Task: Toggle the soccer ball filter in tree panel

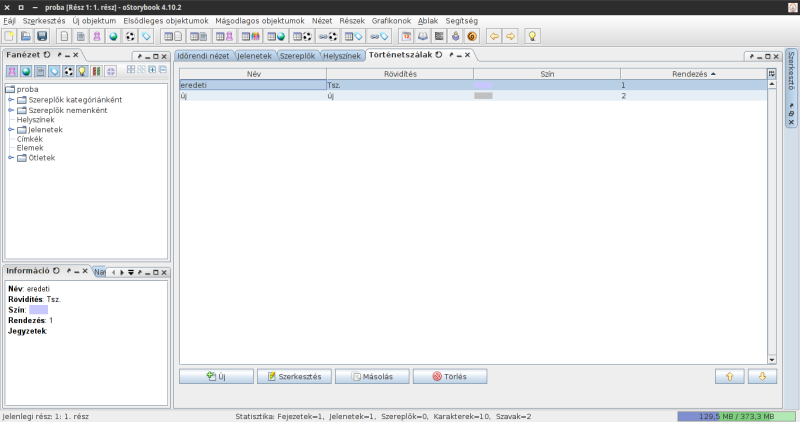Action: [68, 71]
